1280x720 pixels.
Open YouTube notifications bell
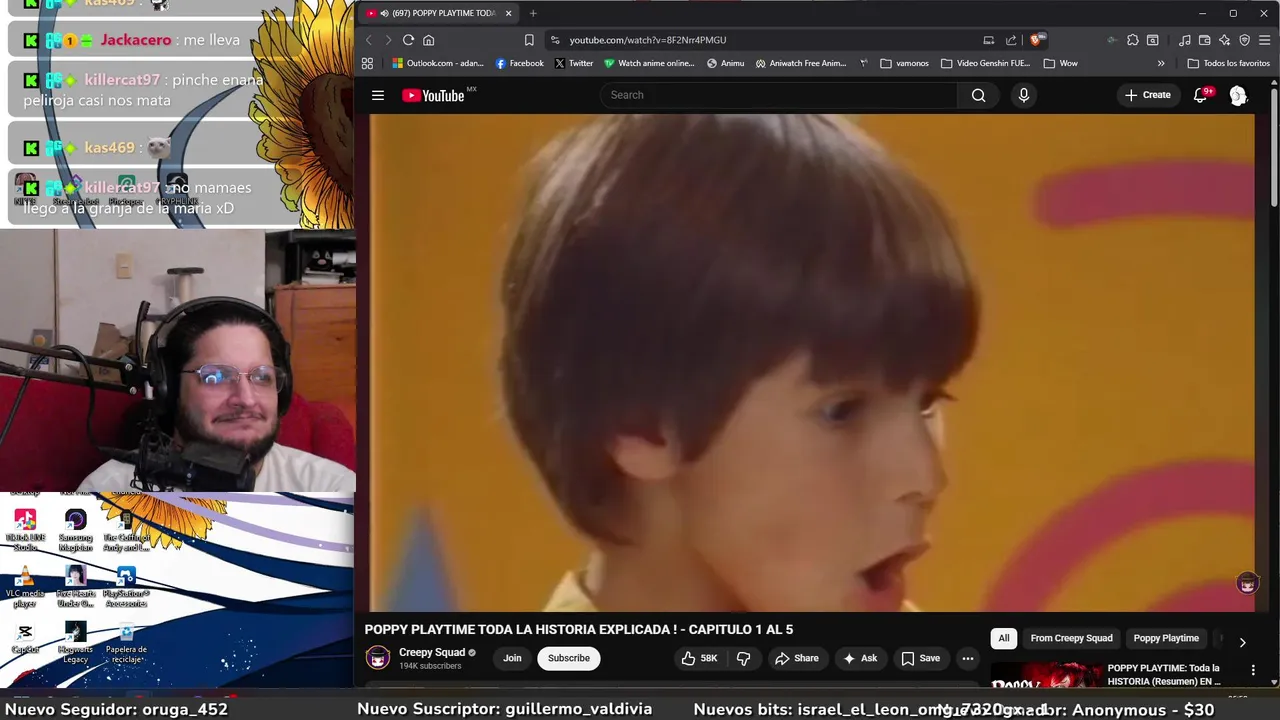(1201, 95)
